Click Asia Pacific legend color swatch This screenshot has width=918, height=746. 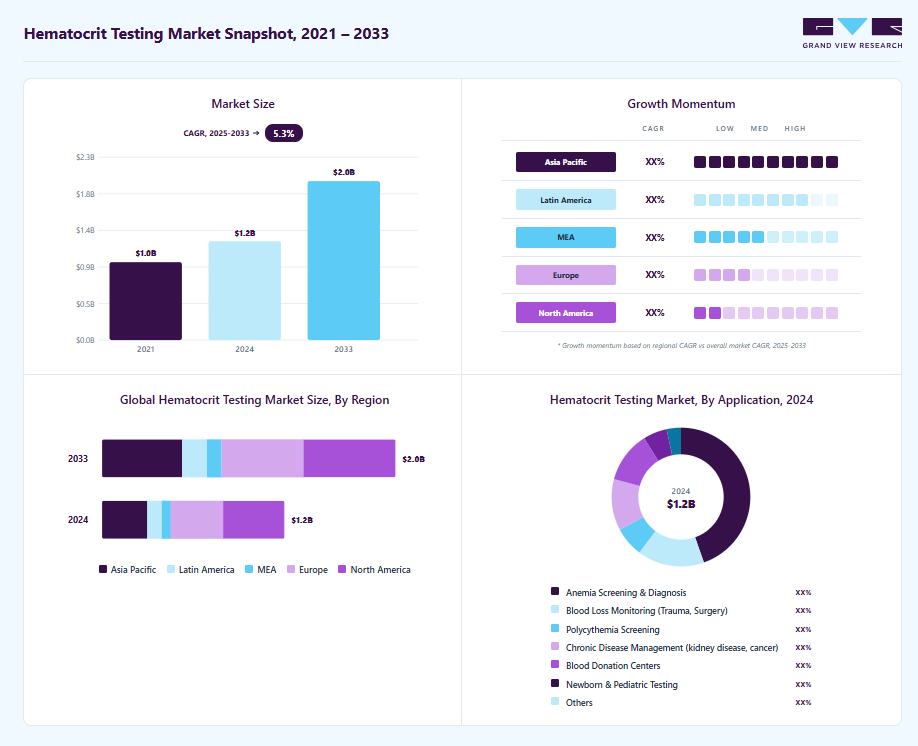(x=103, y=569)
